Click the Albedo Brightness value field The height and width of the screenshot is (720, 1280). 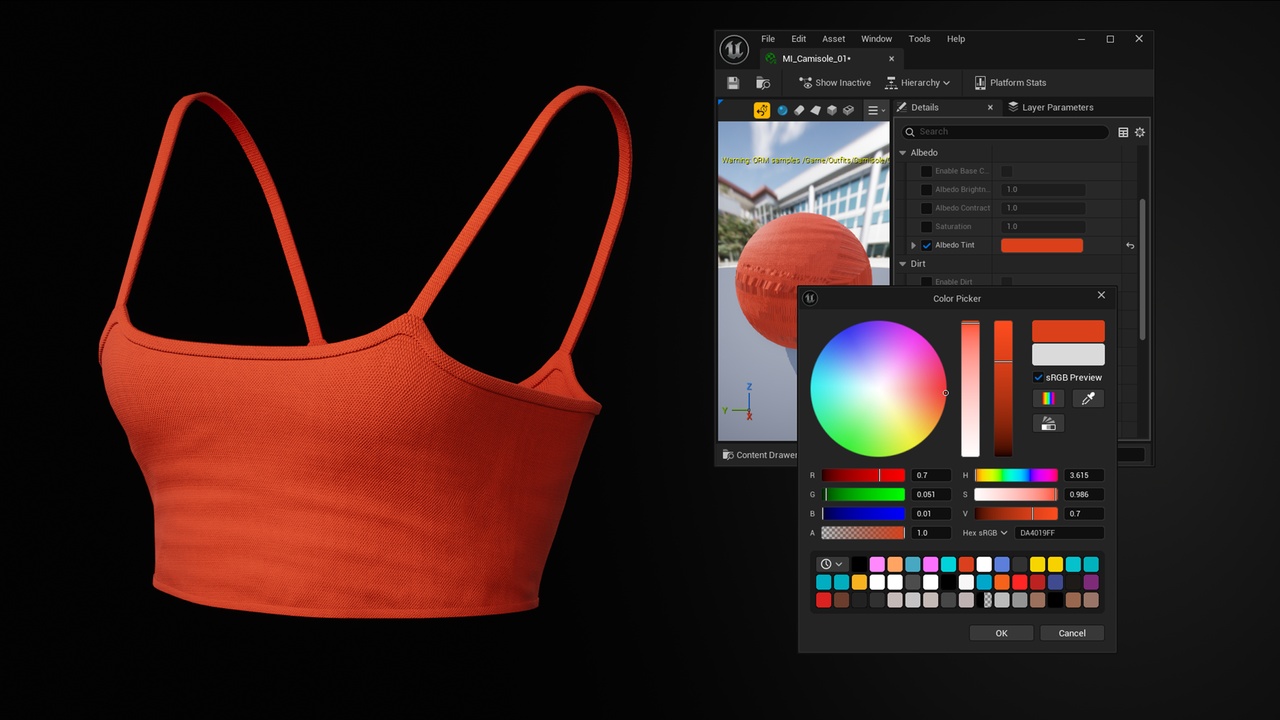pyautogui.click(x=1043, y=190)
